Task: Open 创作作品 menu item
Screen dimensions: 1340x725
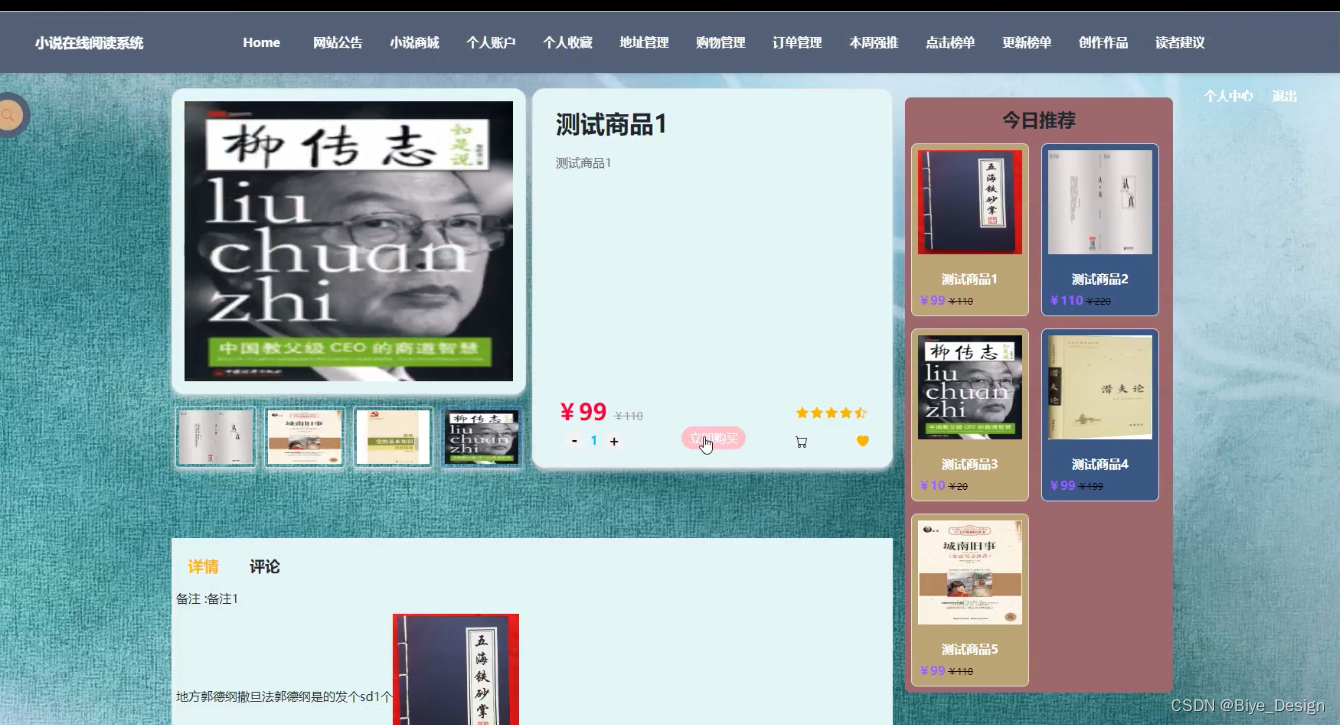Action: [x=1103, y=42]
